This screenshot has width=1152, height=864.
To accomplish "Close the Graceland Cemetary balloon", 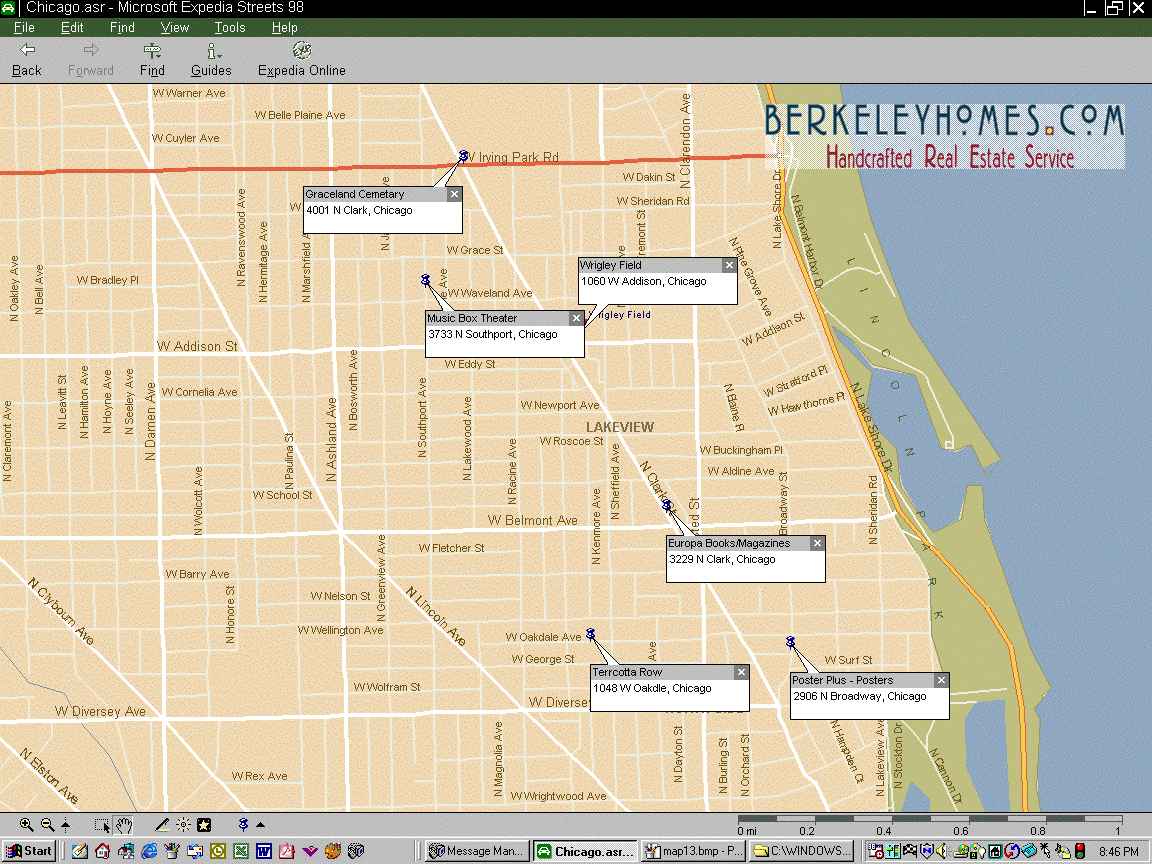I will click(454, 194).
